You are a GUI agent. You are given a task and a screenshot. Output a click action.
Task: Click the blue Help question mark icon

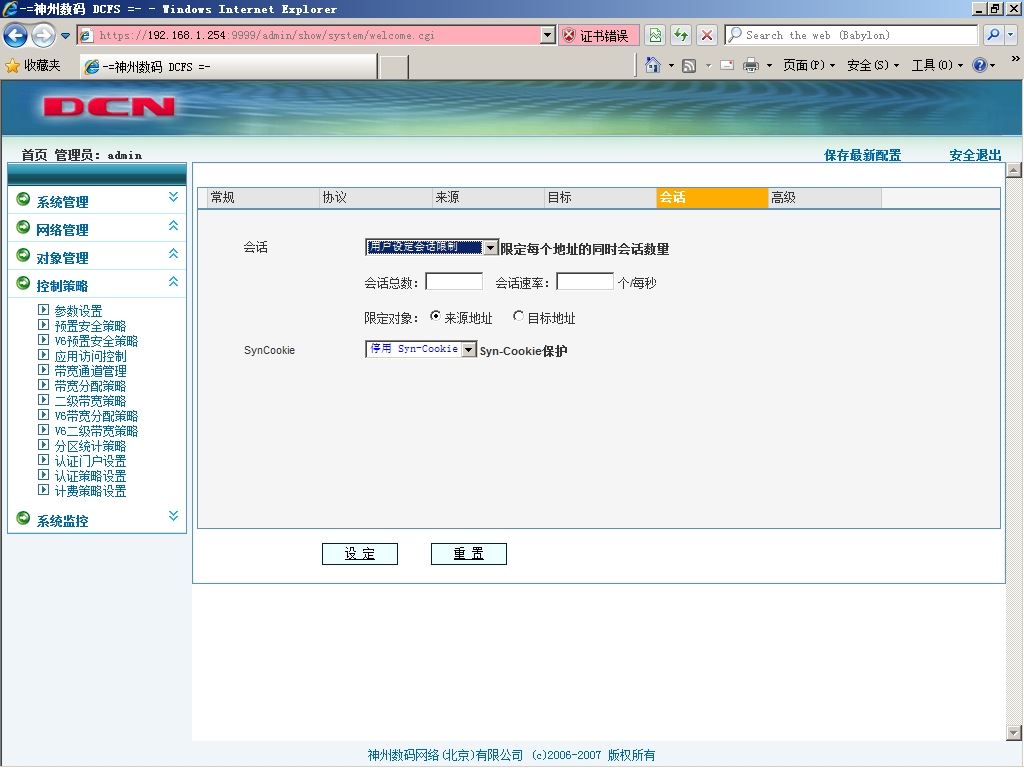[x=980, y=65]
